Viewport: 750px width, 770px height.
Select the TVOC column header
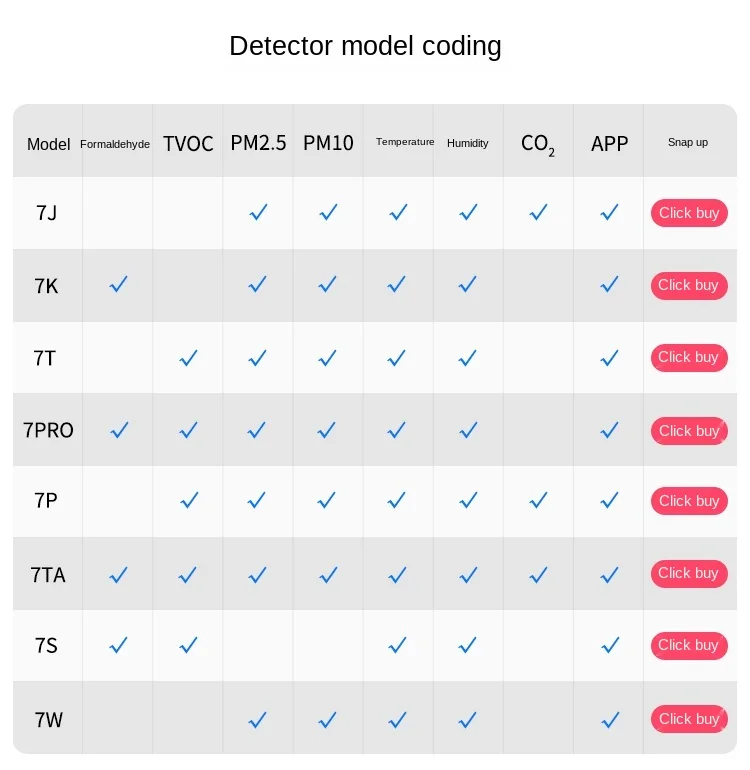[x=188, y=144]
